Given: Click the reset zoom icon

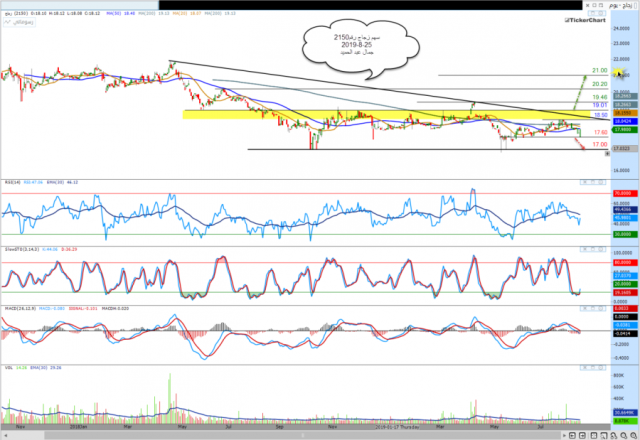Looking at the screenshot, I should [x=613, y=436].
